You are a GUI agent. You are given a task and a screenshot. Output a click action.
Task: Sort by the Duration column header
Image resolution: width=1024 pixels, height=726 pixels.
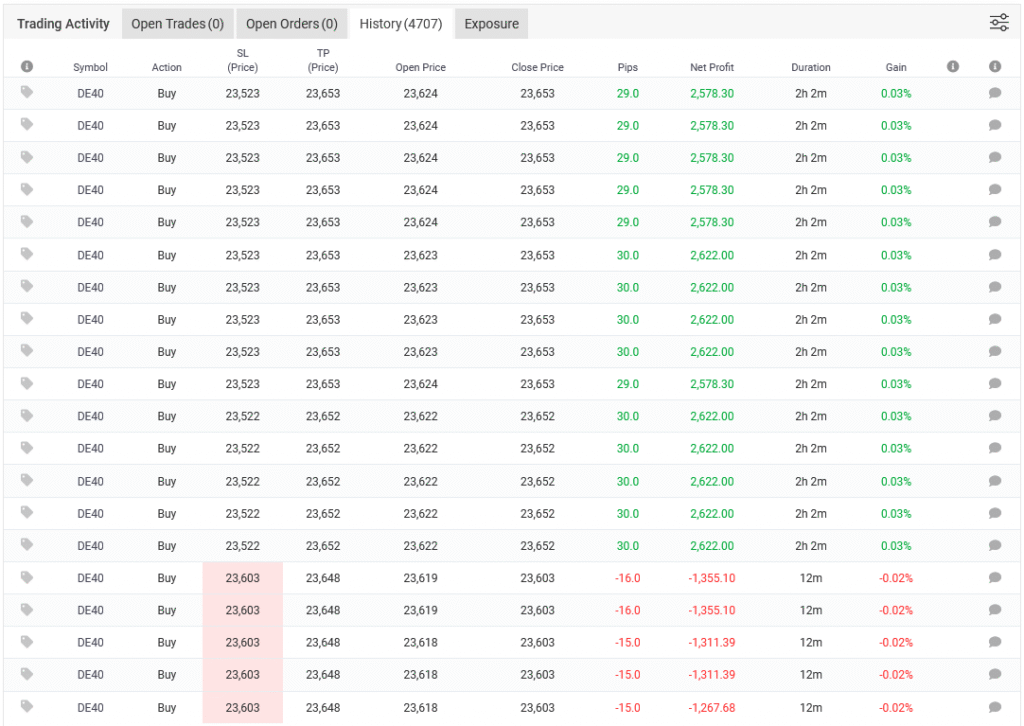[x=810, y=67]
